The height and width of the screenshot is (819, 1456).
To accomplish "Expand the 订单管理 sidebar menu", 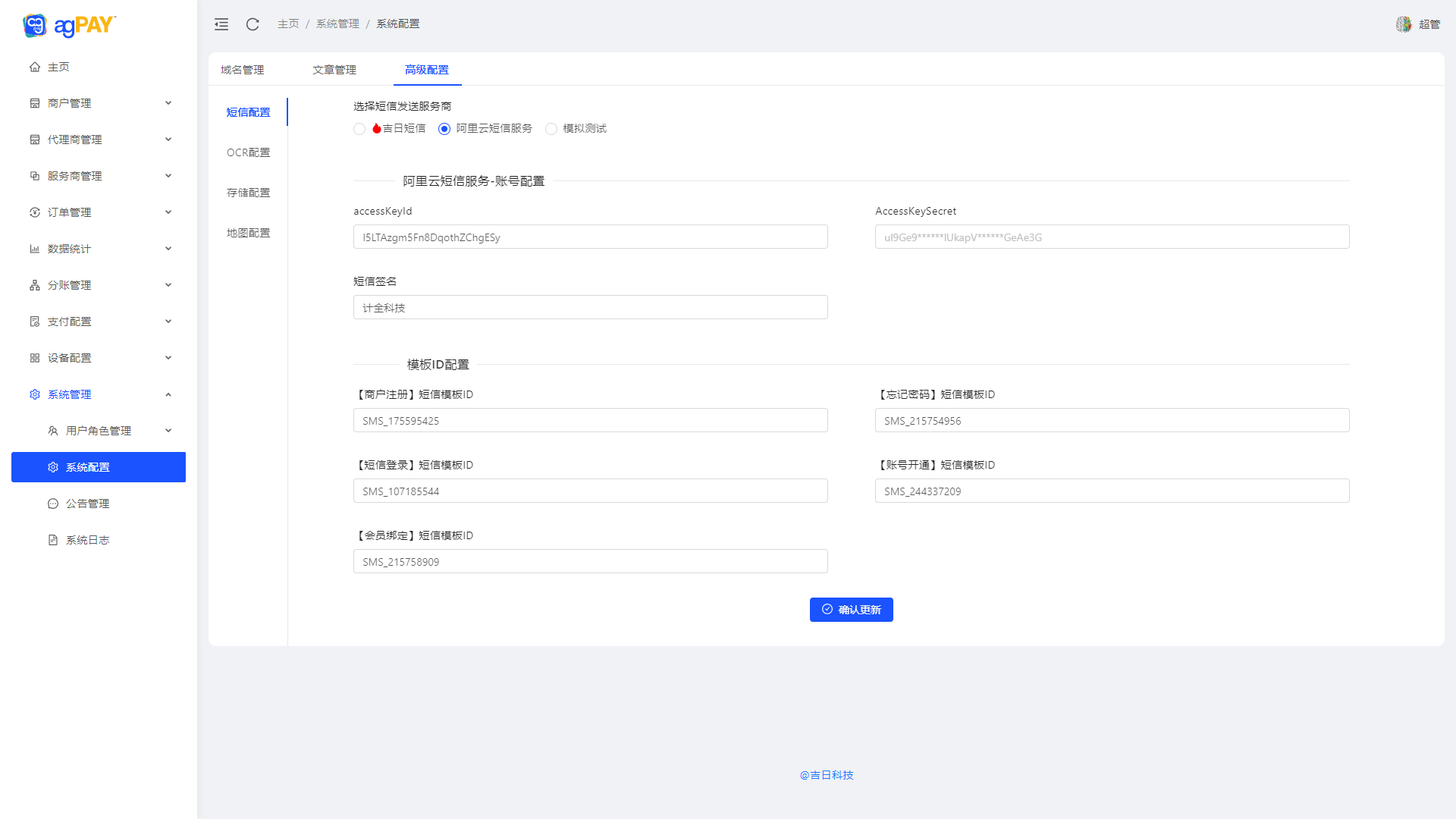I will (99, 212).
